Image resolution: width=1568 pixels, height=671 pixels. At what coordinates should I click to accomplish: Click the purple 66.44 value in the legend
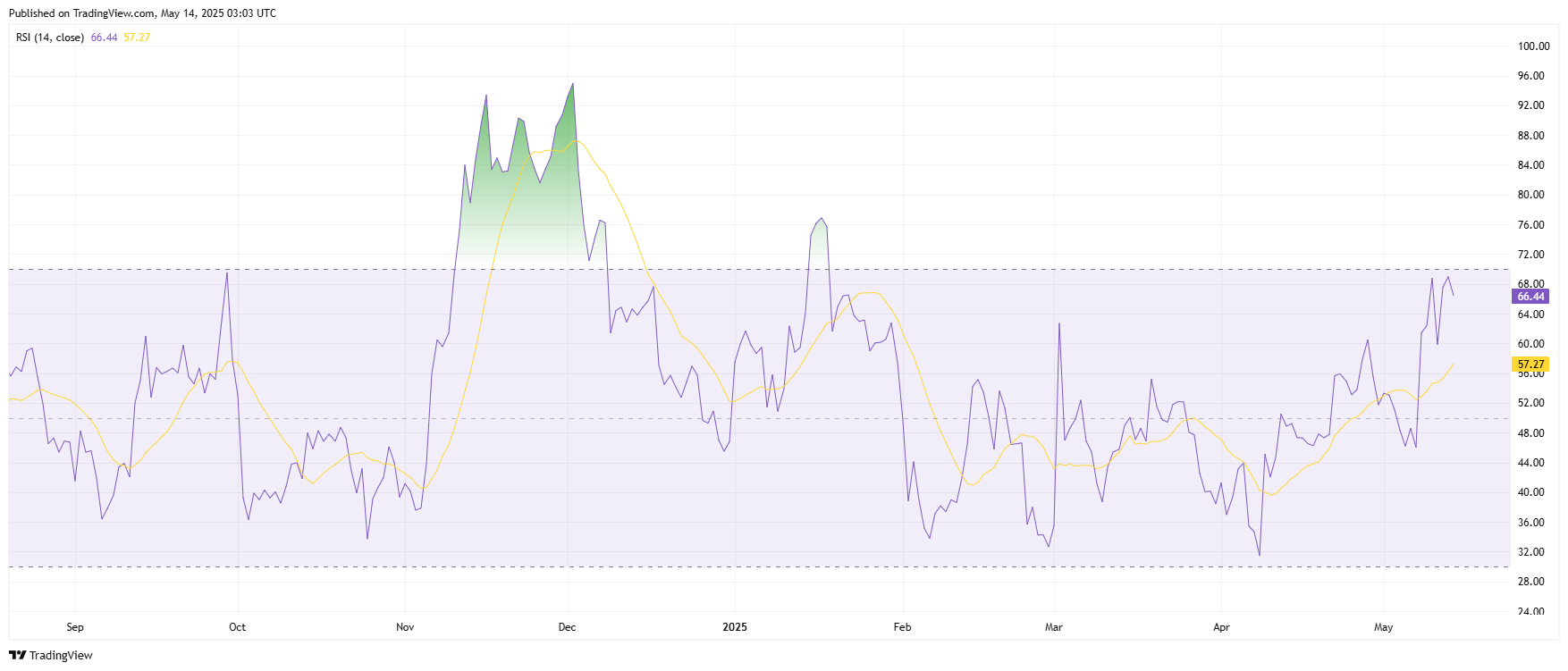[104, 38]
